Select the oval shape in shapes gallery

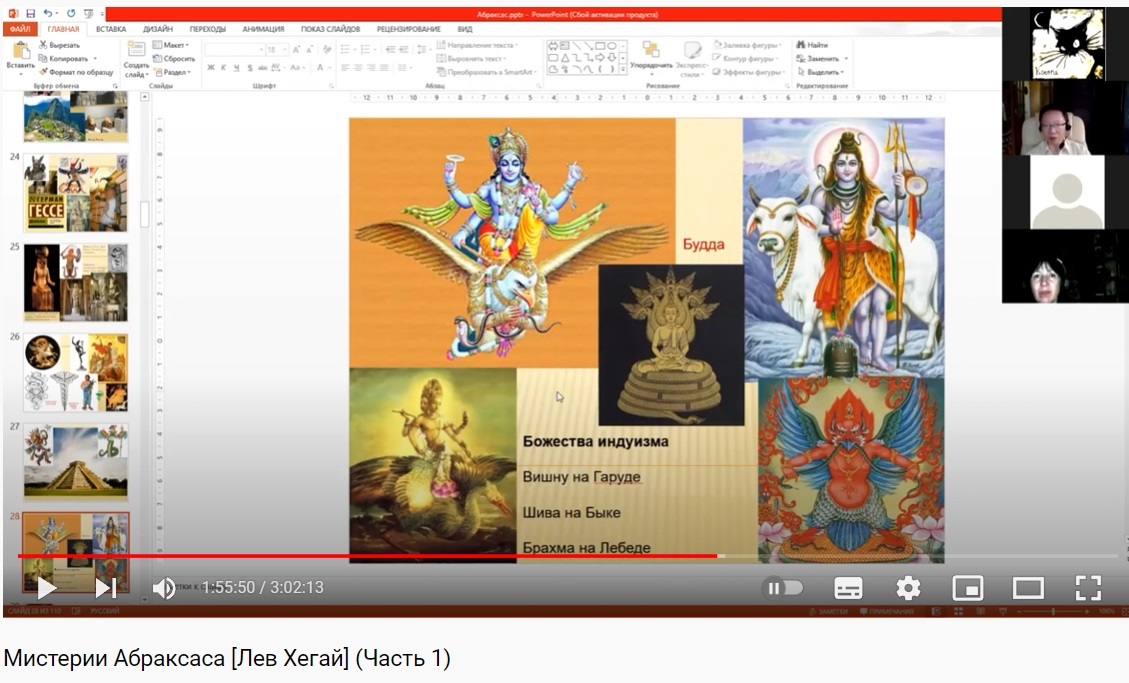(x=612, y=45)
